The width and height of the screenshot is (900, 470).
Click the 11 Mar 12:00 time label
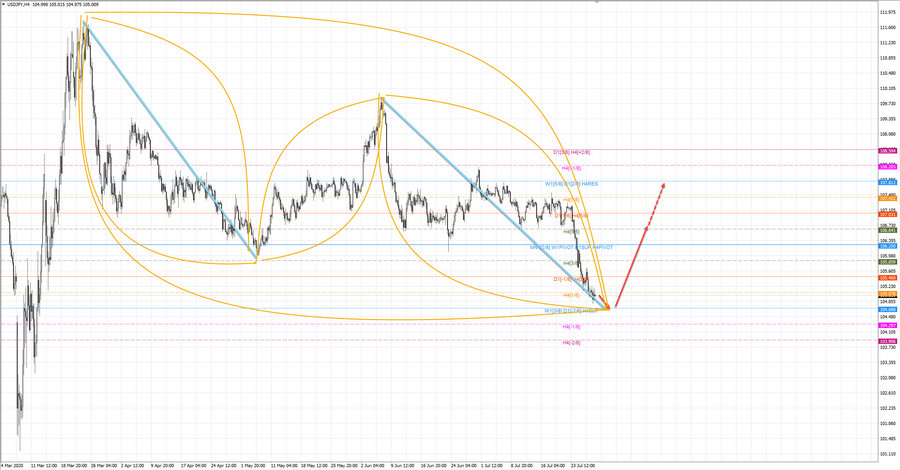(44, 466)
